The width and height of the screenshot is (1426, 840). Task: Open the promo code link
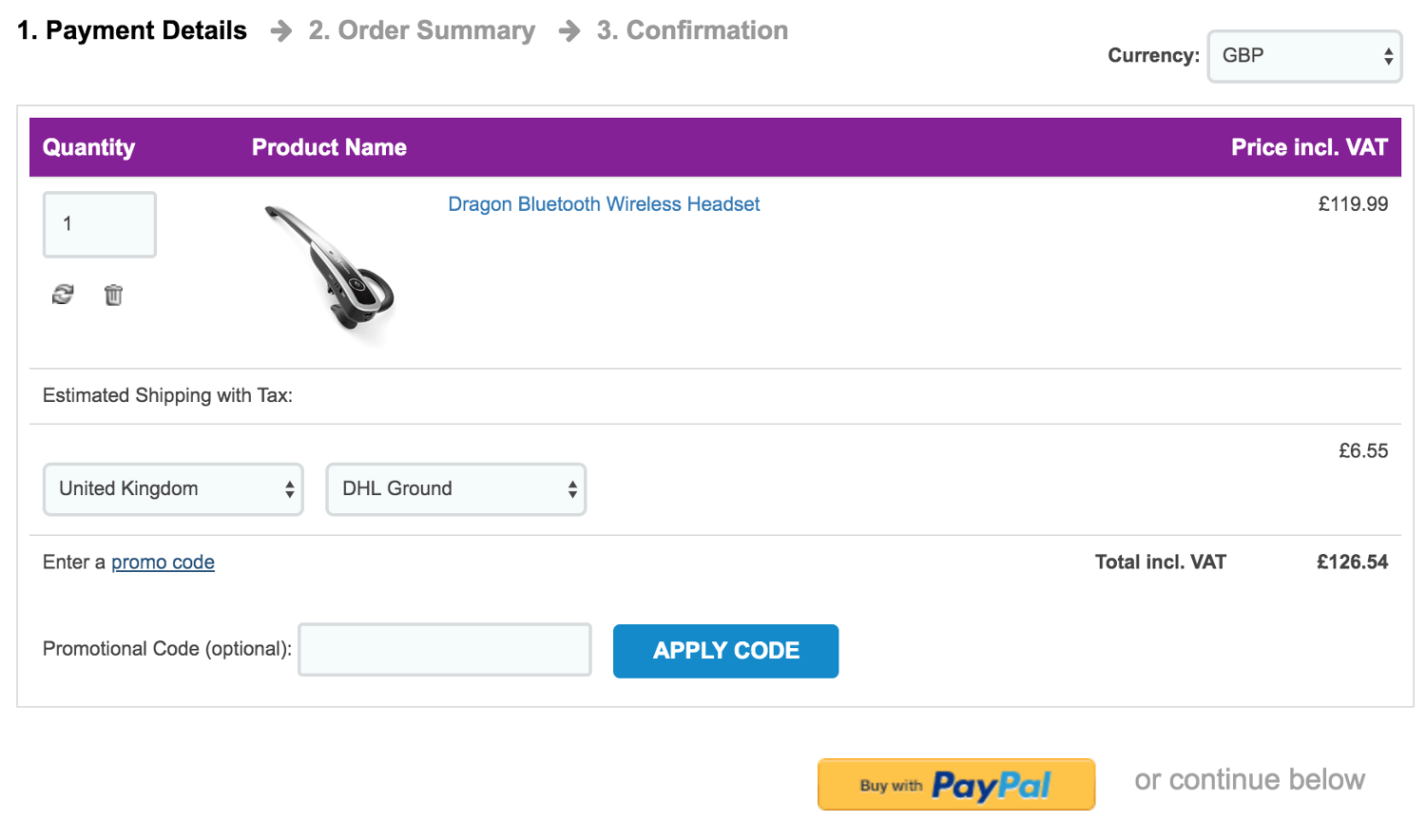[x=163, y=562]
